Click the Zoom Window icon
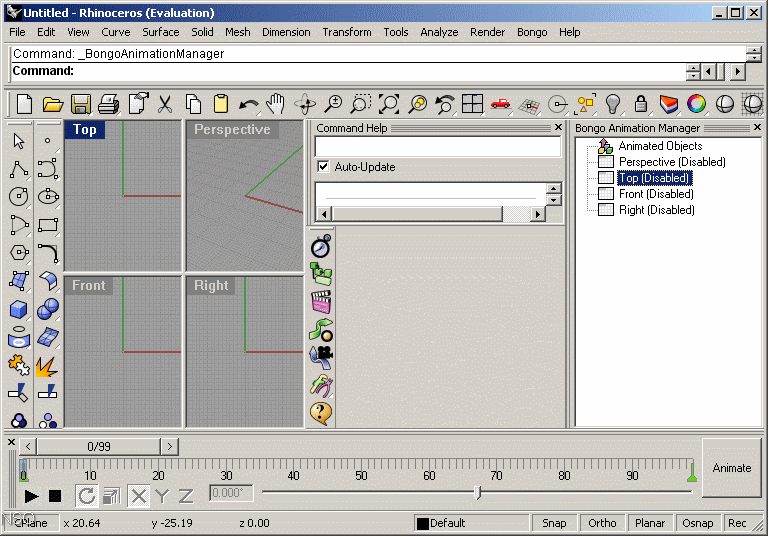Screen dimensions: 768x536 [x=361, y=104]
